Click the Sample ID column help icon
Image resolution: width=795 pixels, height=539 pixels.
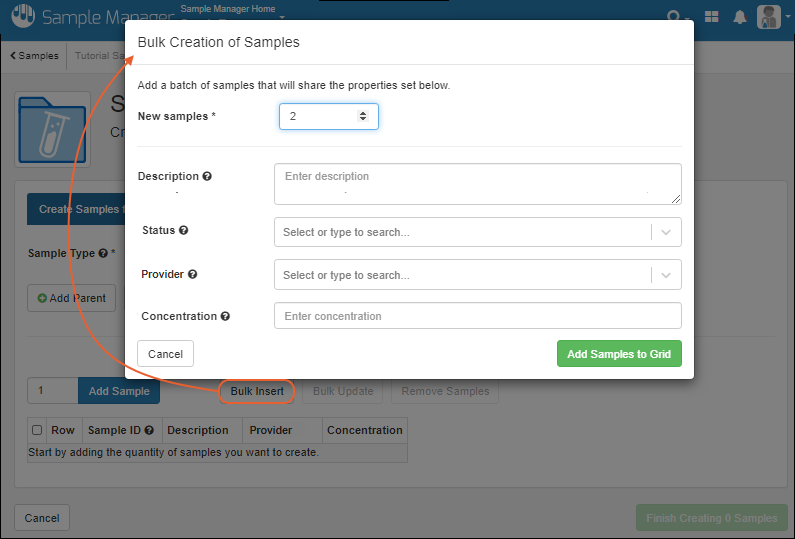(x=149, y=431)
